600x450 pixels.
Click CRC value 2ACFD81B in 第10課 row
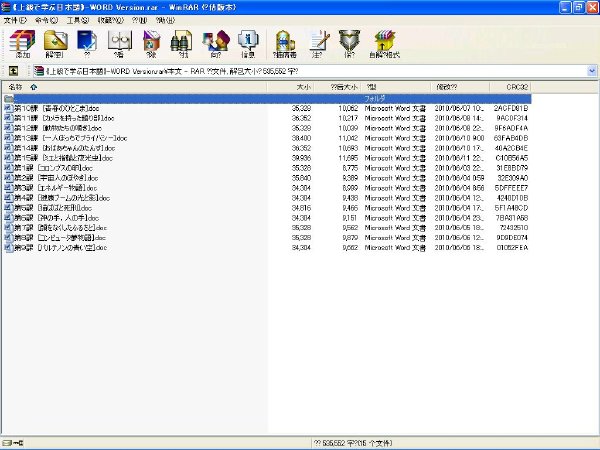[x=510, y=108]
